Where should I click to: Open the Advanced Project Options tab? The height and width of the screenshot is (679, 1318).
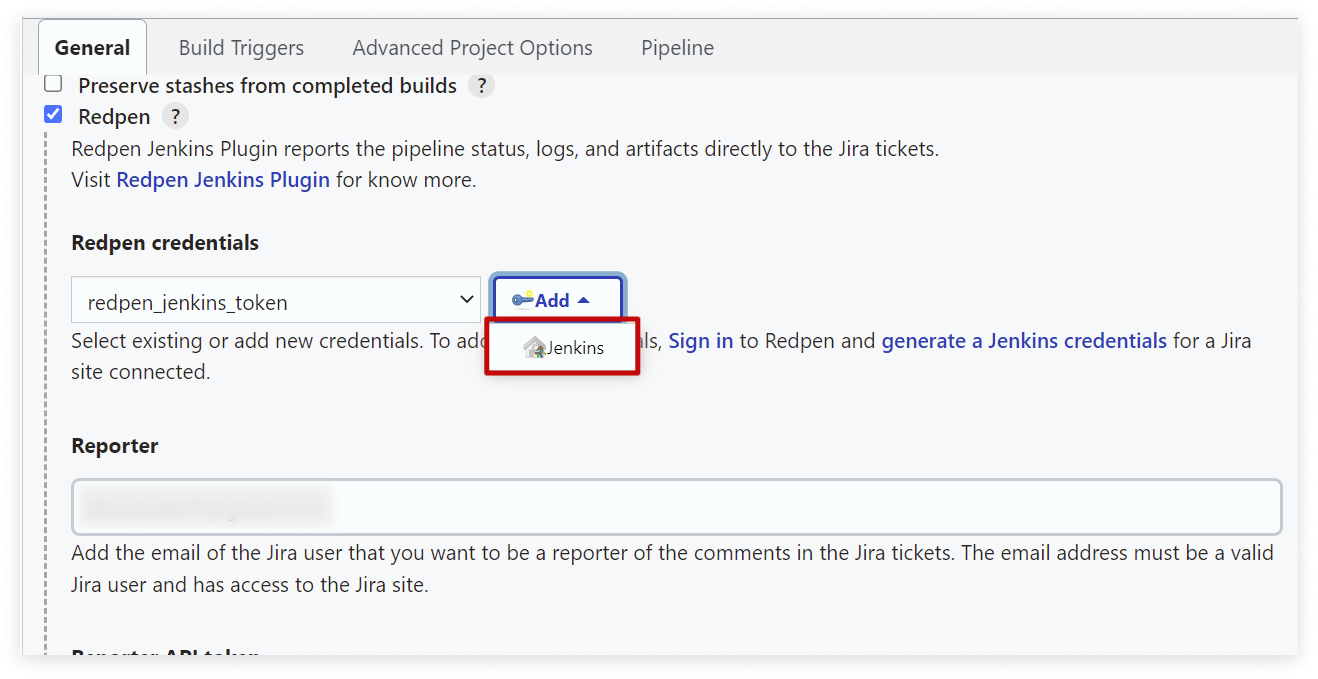coord(472,47)
